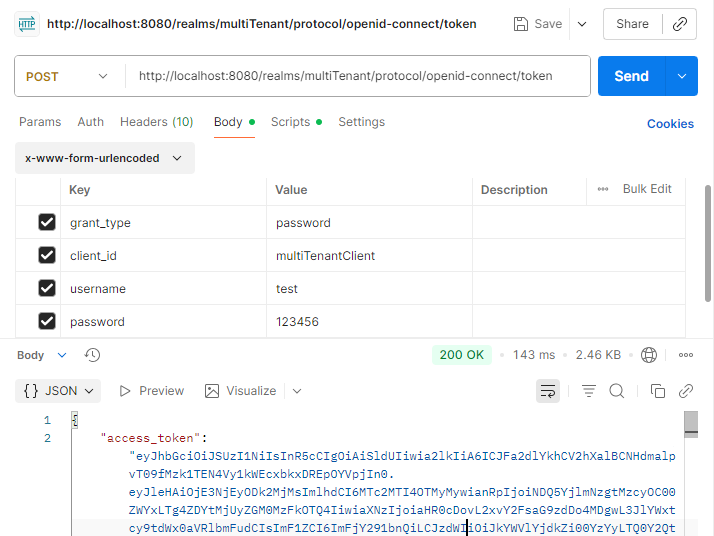This screenshot has height=536, width=714.
Task: Open the Scripts tab
Action: point(290,122)
